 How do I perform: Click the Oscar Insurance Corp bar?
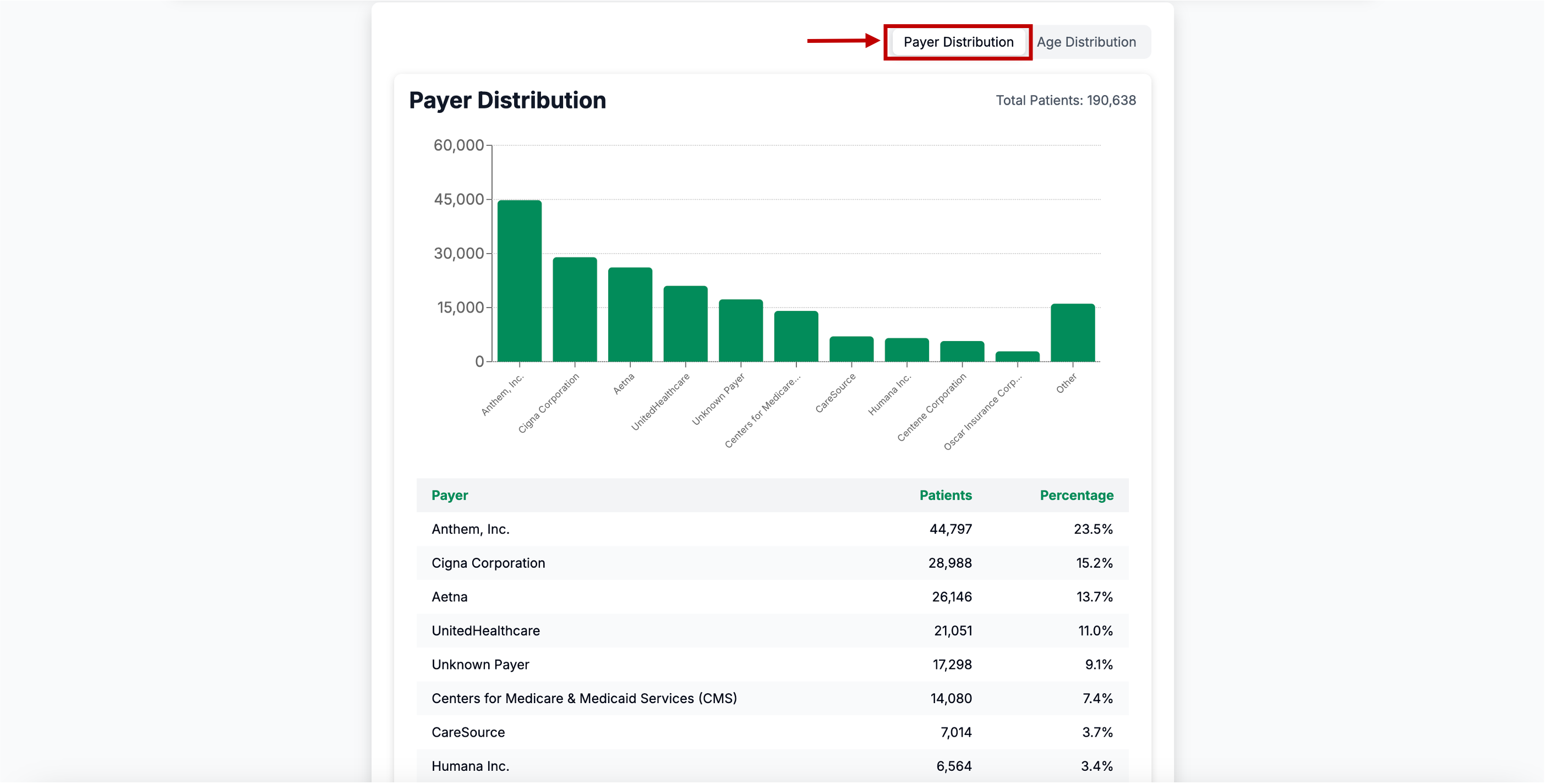(x=1017, y=357)
